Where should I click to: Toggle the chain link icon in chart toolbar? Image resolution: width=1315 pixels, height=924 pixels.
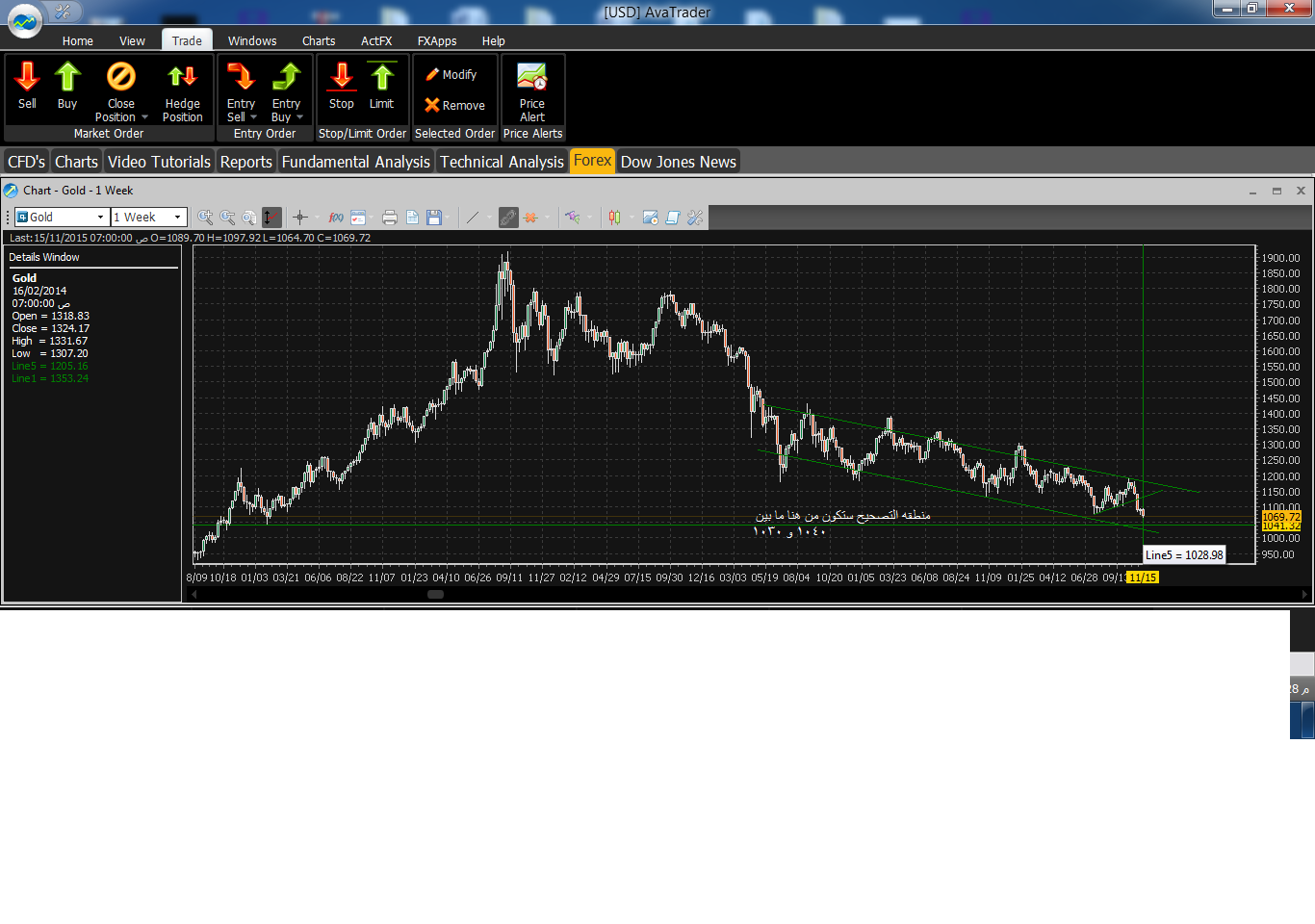point(508,218)
